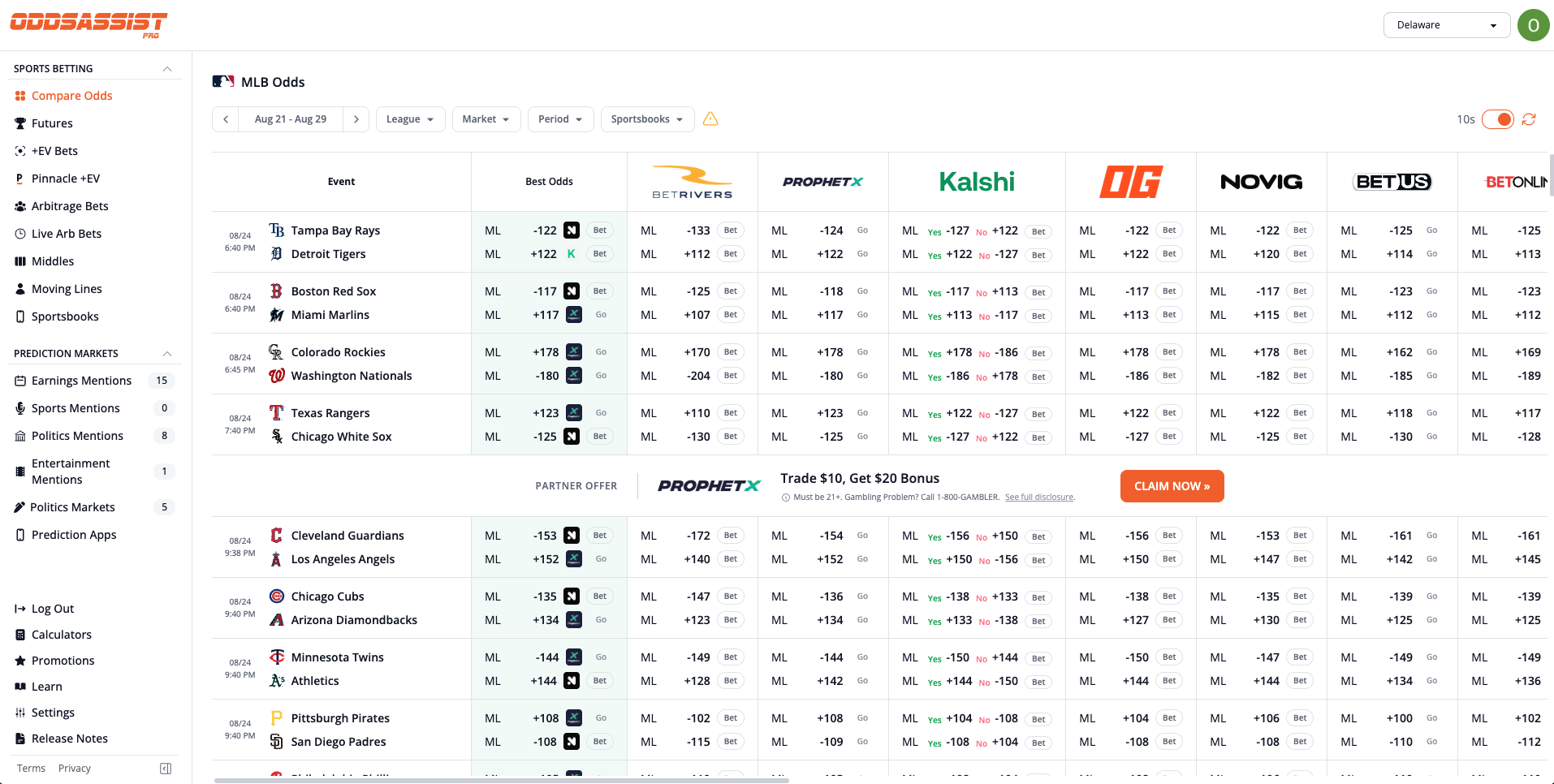The height and width of the screenshot is (784, 1554).
Task: Click the Earnings Mentions calendar icon
Action: tap(20, 381)
